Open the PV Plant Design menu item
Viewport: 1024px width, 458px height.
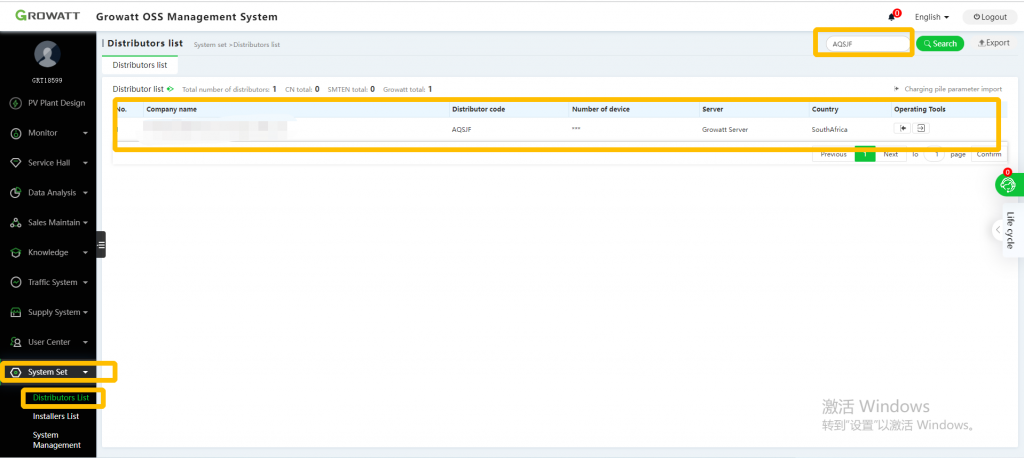(56, 103)
